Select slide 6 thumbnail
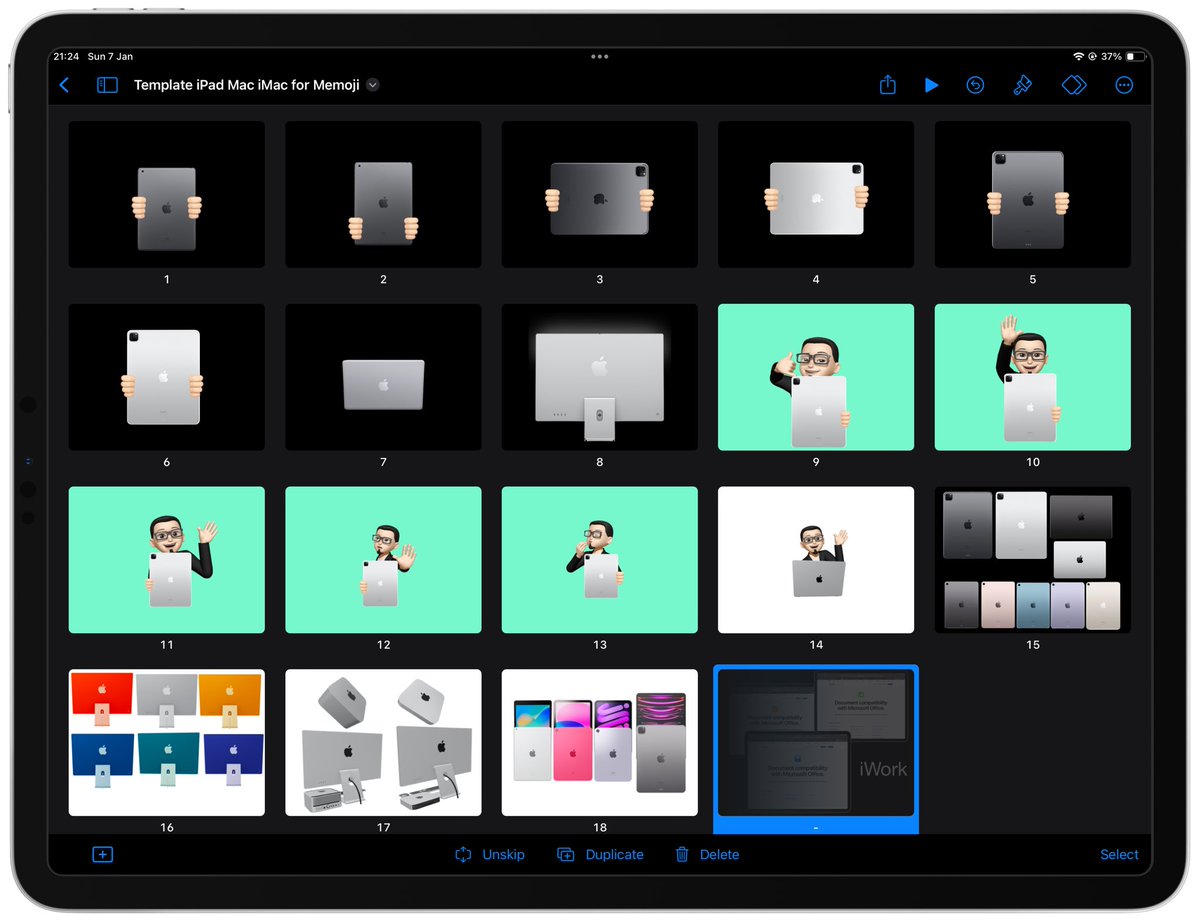The width and height of the screenshot is (1200, 923). 167,377
